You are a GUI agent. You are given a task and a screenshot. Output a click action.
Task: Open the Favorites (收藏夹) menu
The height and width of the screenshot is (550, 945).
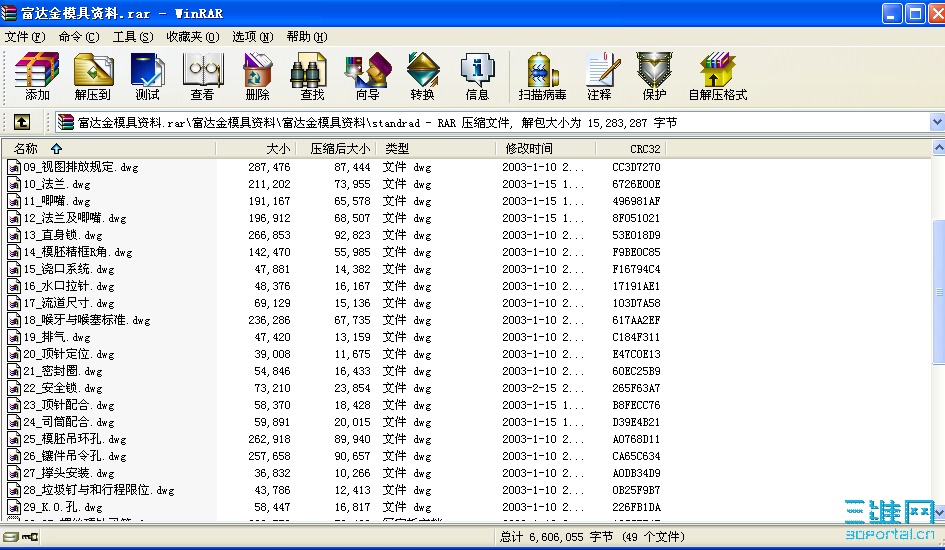point(193,37)
